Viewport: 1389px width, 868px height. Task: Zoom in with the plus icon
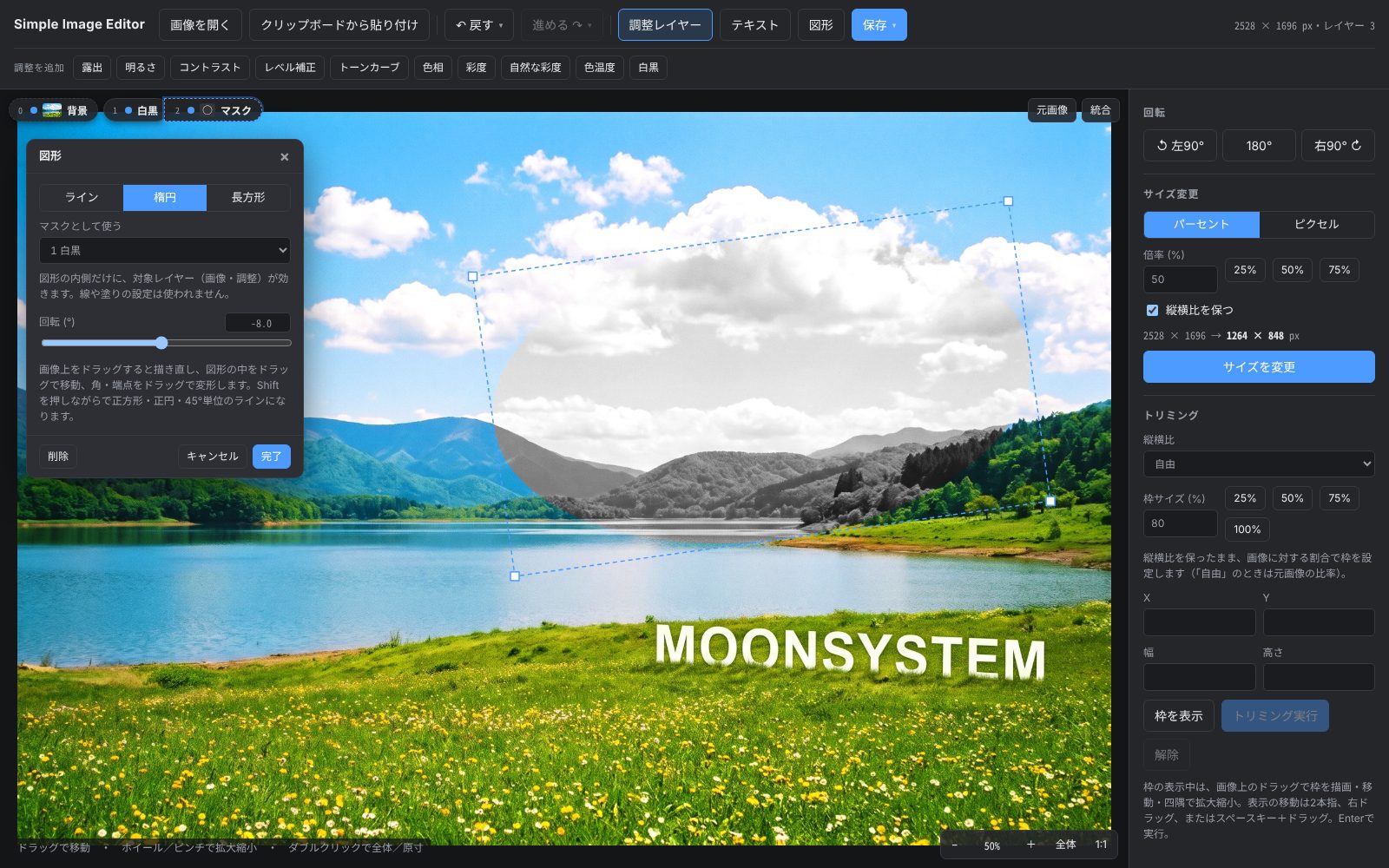(1030, 845)
